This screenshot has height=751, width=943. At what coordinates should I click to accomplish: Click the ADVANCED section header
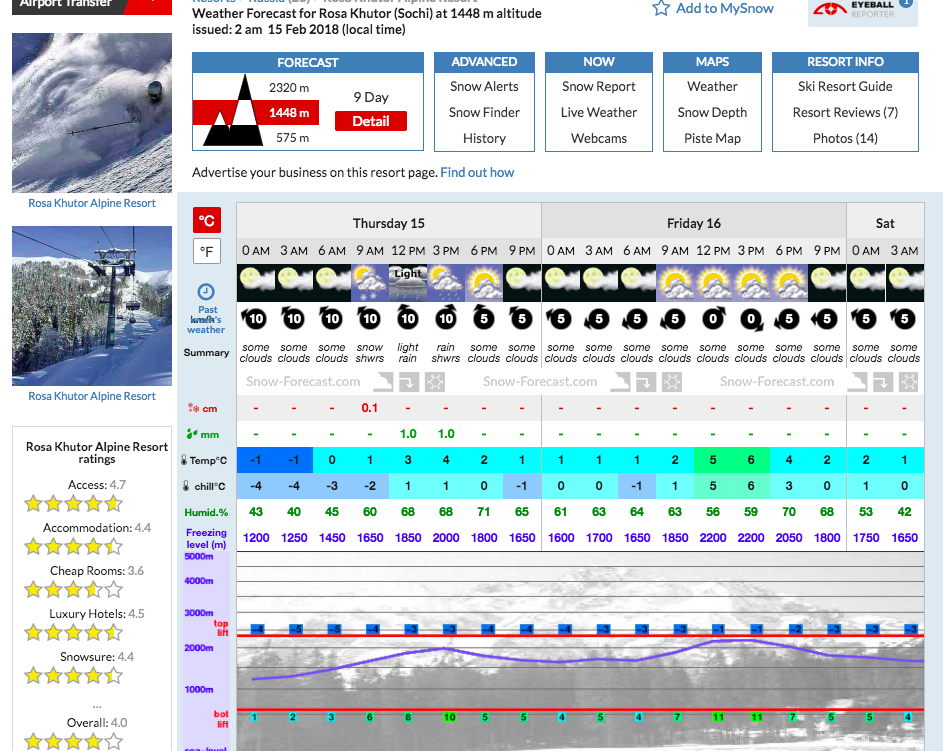pos(484,62)
